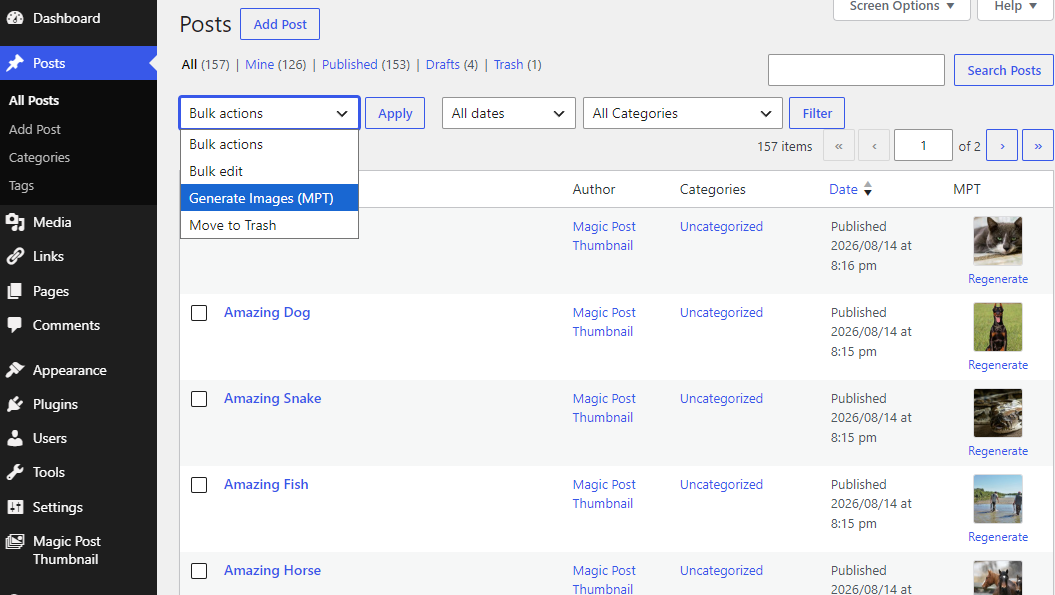This screenshot has height=595, width=1055.
Task: Regenerate thumbnail for Amazing Fish
Action: point(998,537)
